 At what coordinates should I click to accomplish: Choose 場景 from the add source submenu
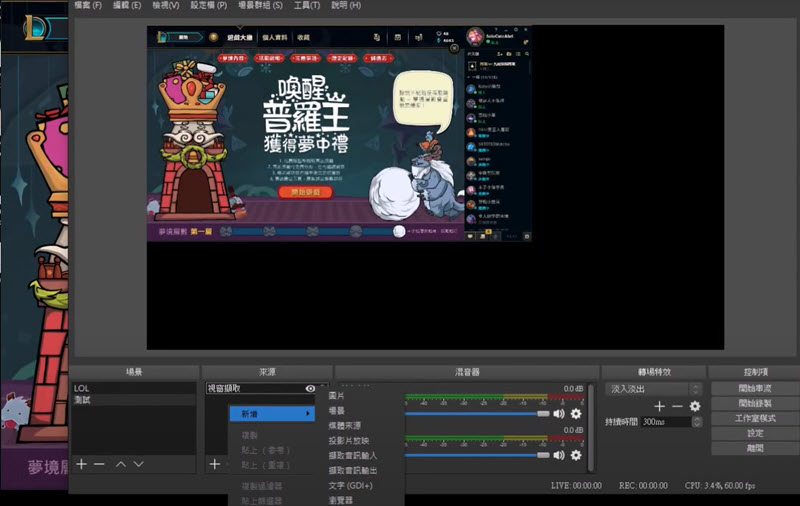pos(336,411)
